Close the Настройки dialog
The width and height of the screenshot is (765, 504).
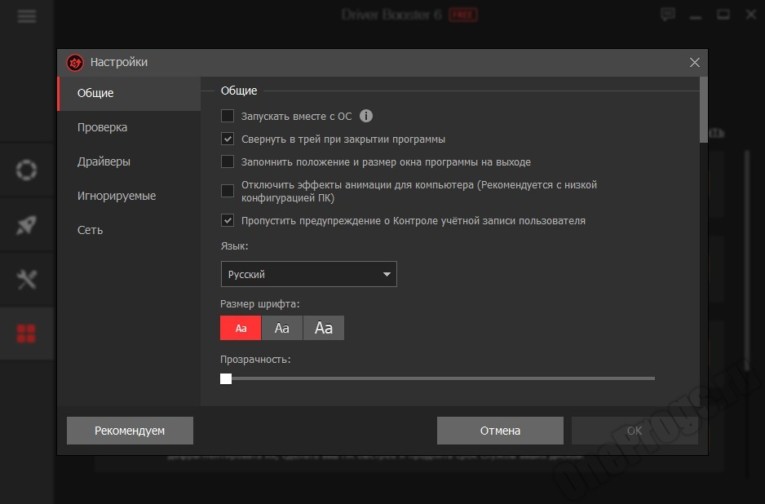tap(694, 62)
